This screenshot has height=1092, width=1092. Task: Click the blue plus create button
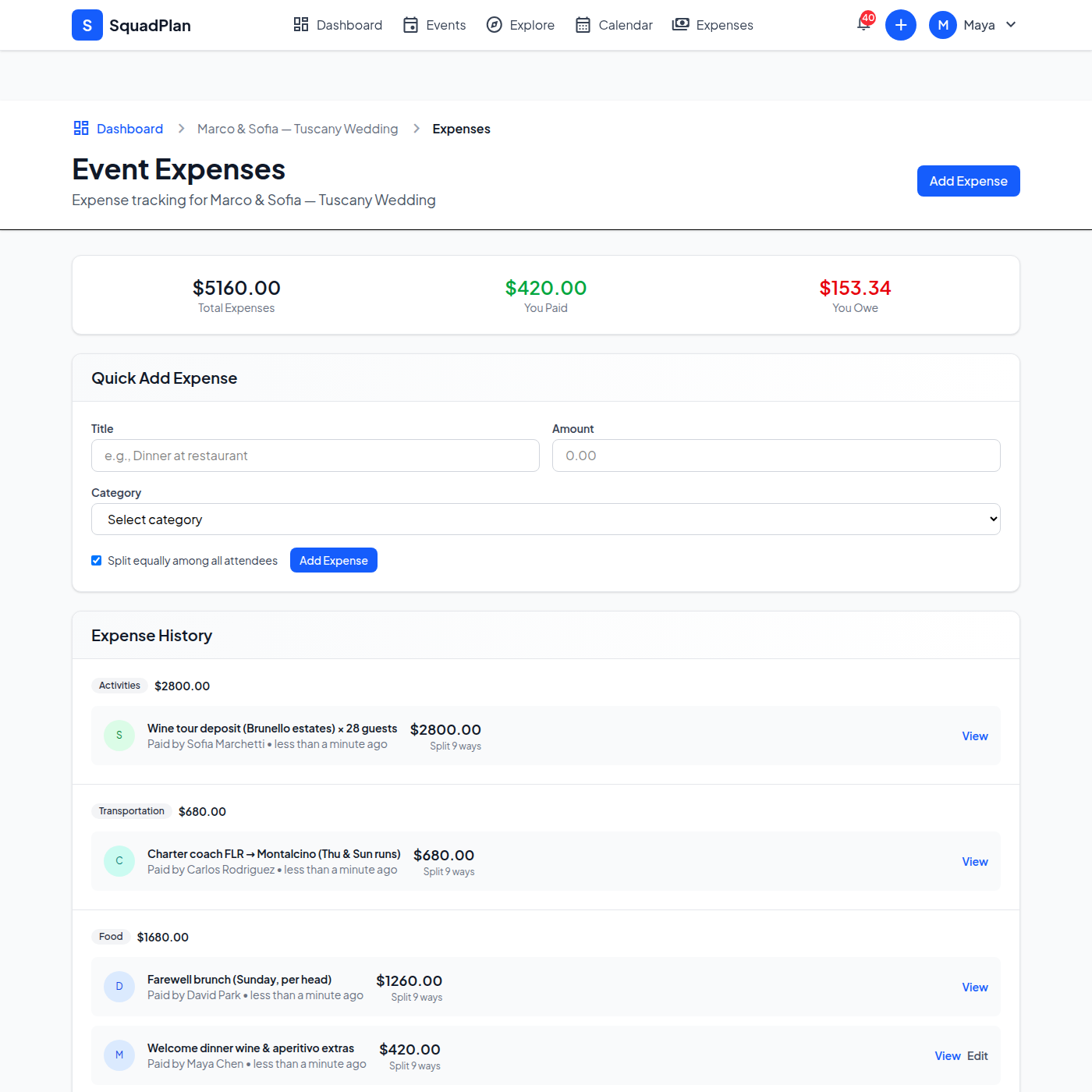[x=900, y=25]
